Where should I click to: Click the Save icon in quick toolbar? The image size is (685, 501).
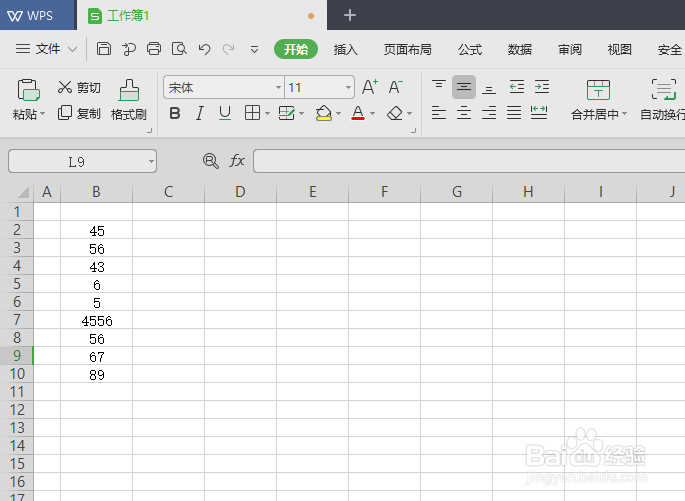click(x=104, y=49)
